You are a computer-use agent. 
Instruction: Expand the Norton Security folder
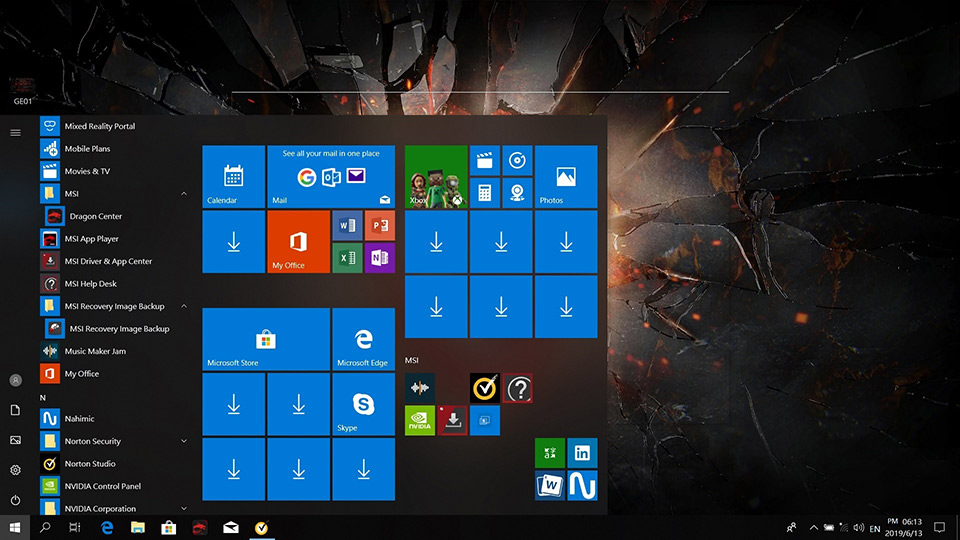[184, 441]
